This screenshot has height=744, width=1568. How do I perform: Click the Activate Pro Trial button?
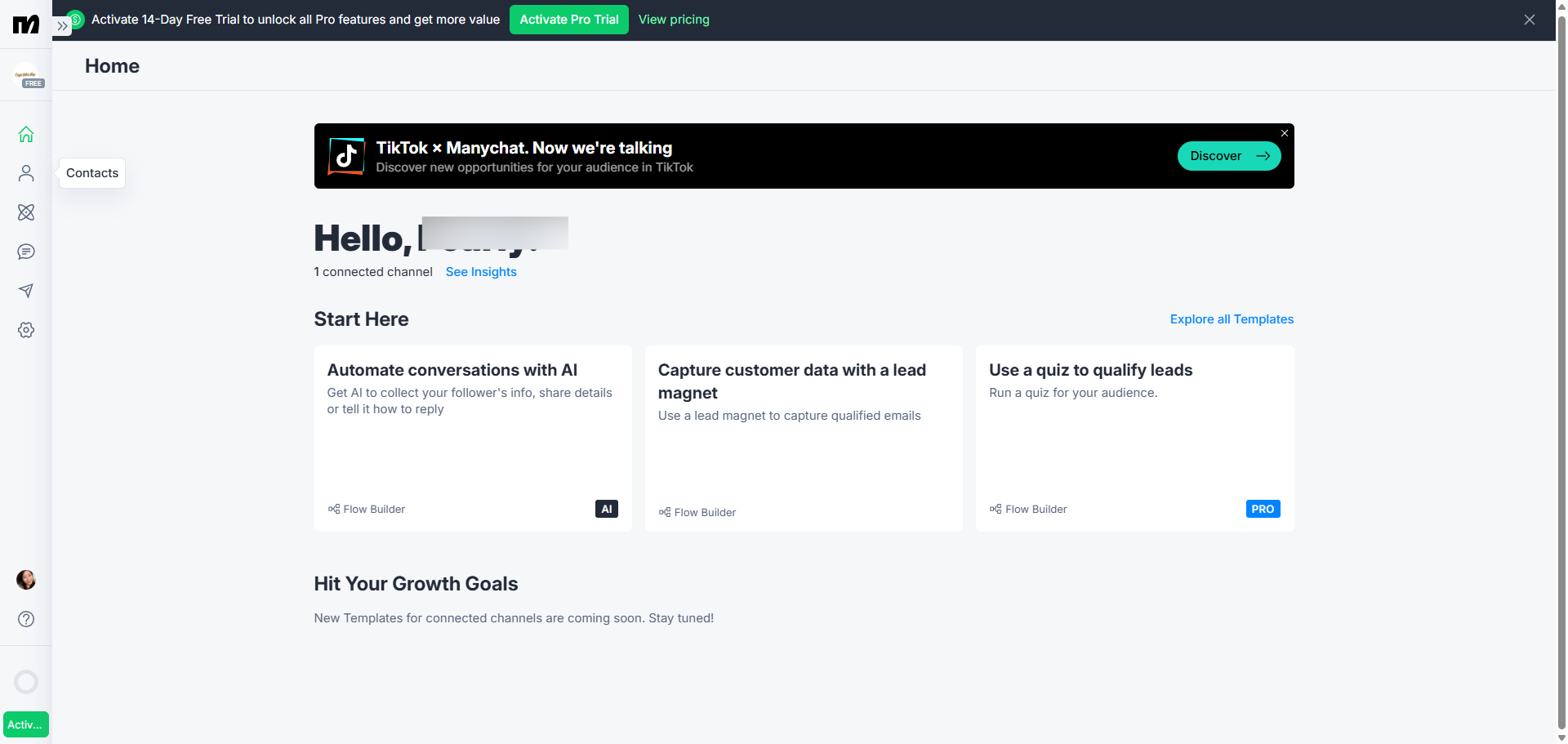coord(568,20)
